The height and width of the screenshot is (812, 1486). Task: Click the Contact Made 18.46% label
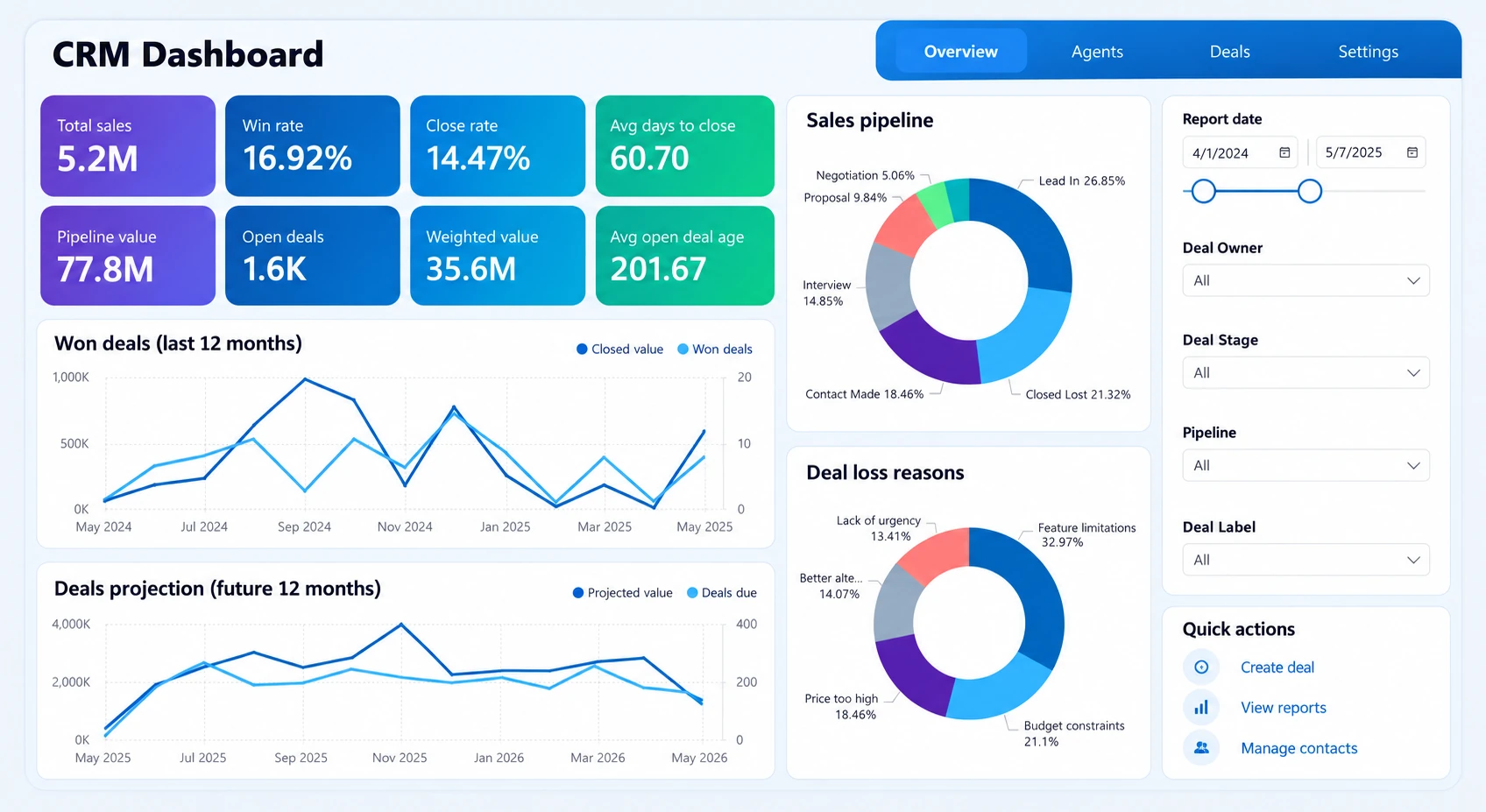tap(864, 394)
